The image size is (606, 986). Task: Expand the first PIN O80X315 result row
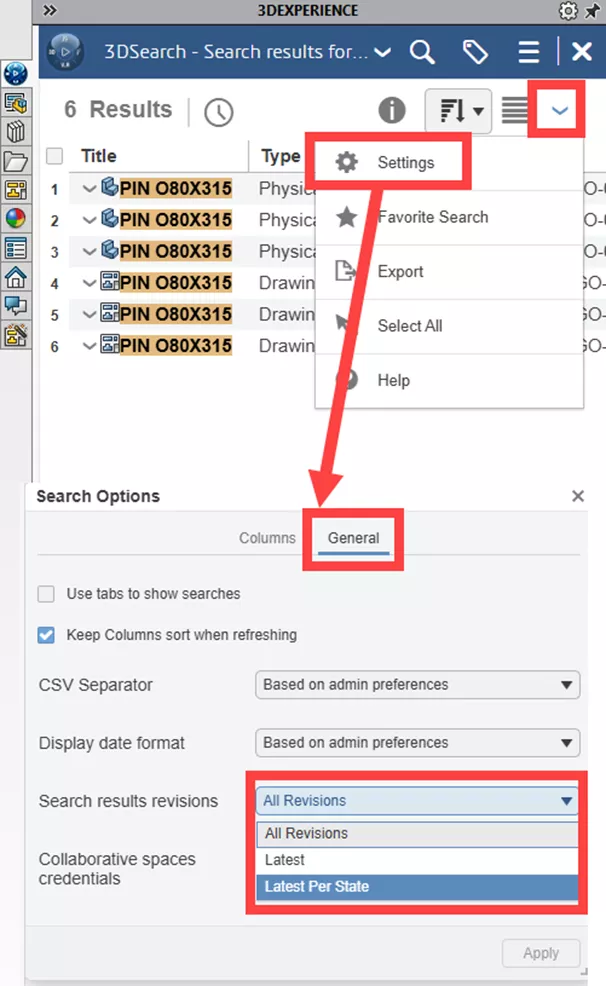(x=88, y=188)
